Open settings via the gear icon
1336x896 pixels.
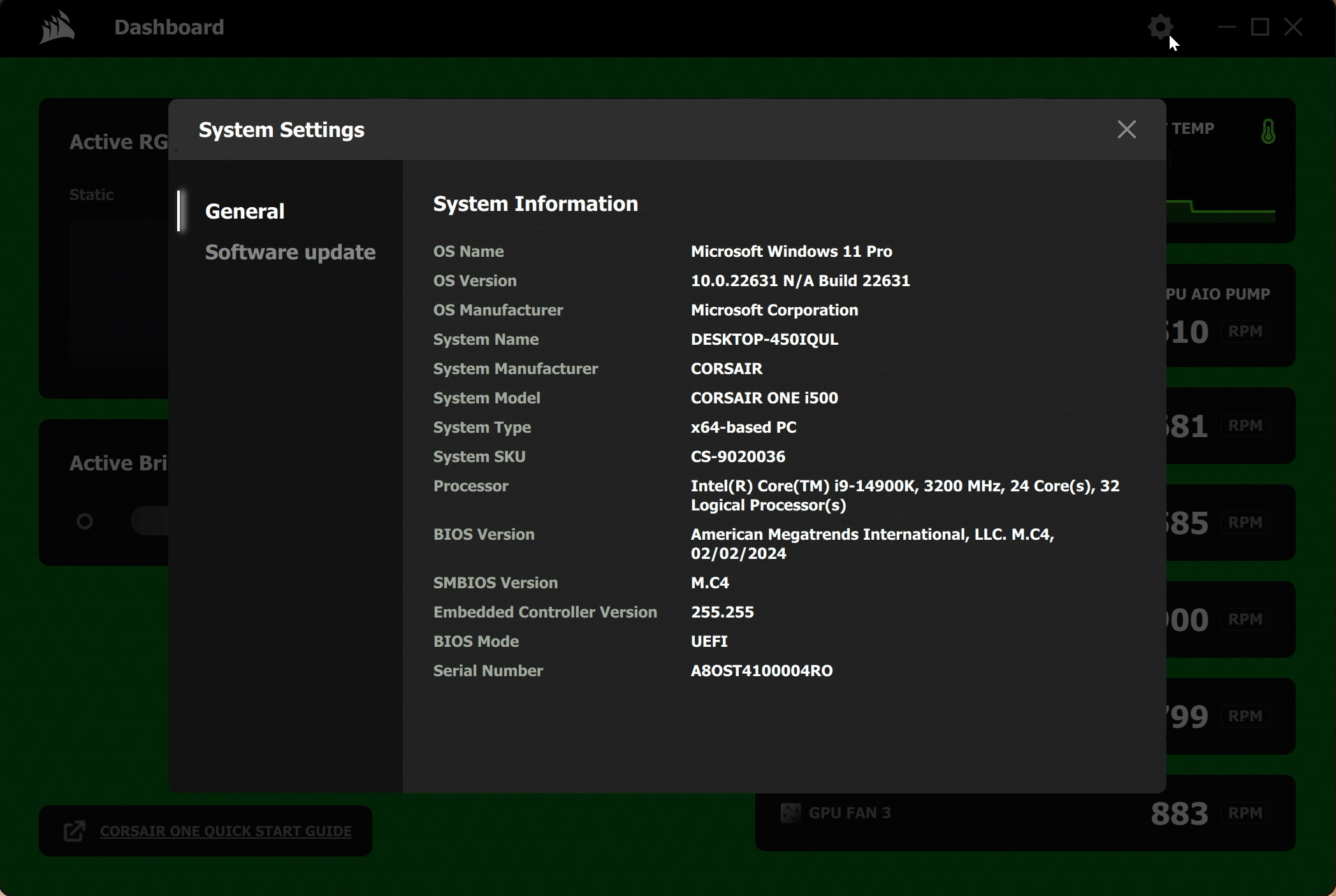click(x=1160, y=27)
